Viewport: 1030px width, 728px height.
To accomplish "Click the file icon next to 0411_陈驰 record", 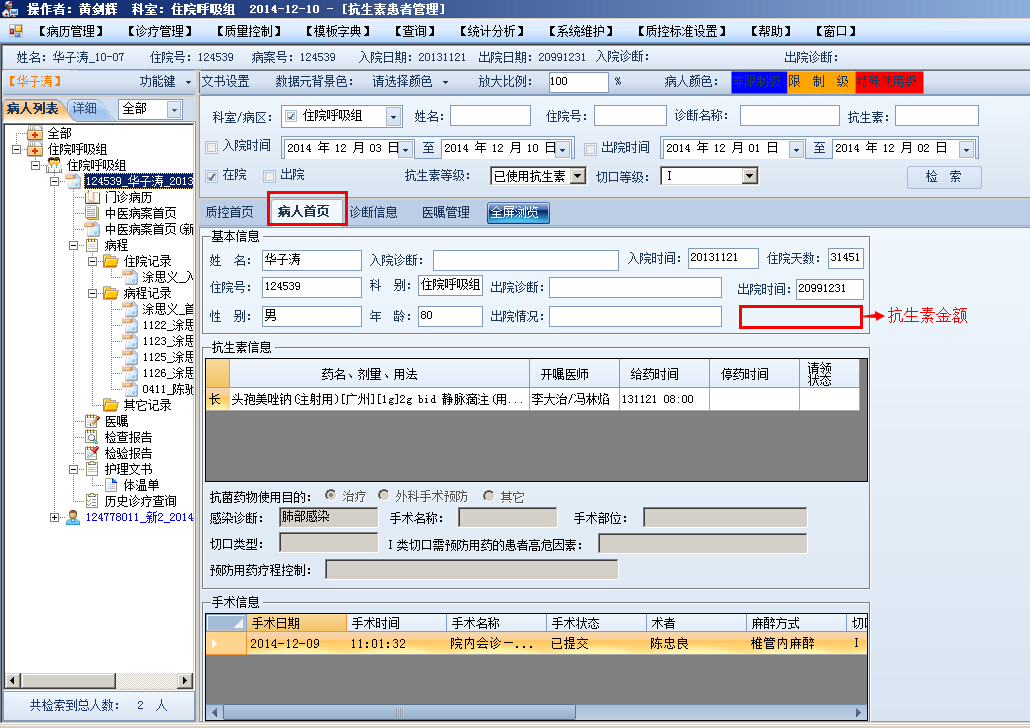I will [131, 389].
